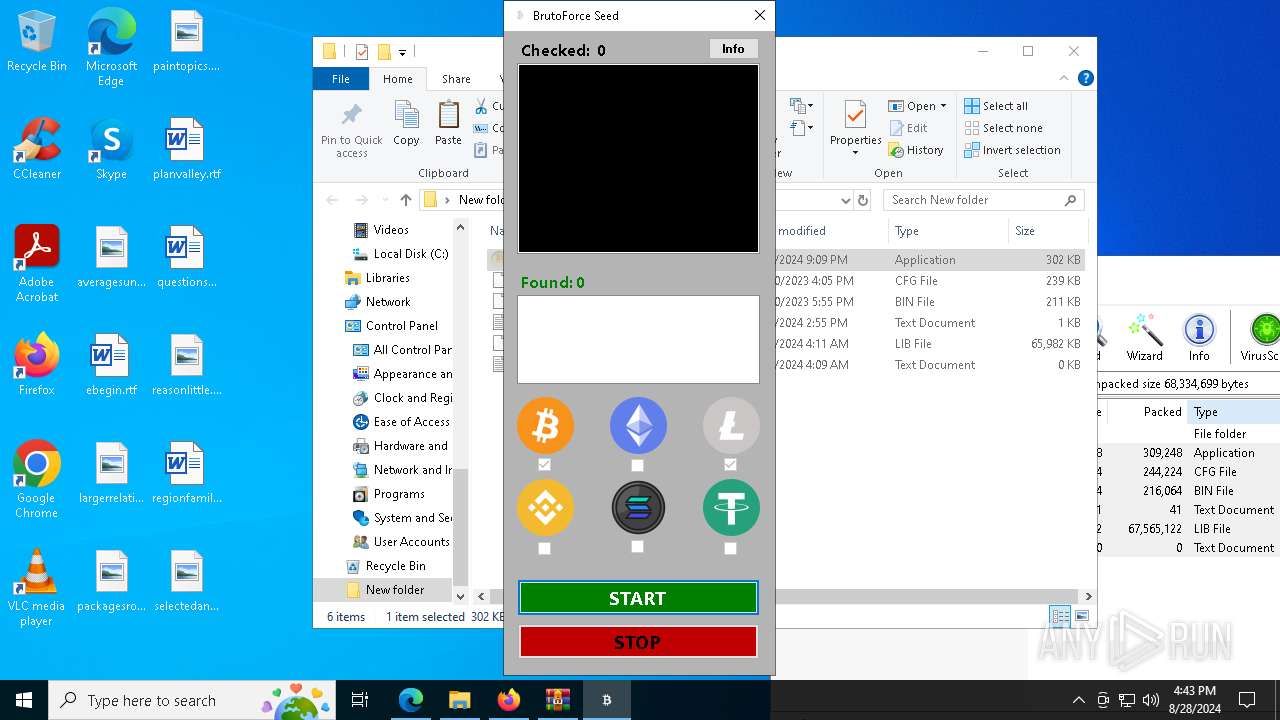
Task: Close the BrutoForce Seed window
Action: click(x=760, y=15)
